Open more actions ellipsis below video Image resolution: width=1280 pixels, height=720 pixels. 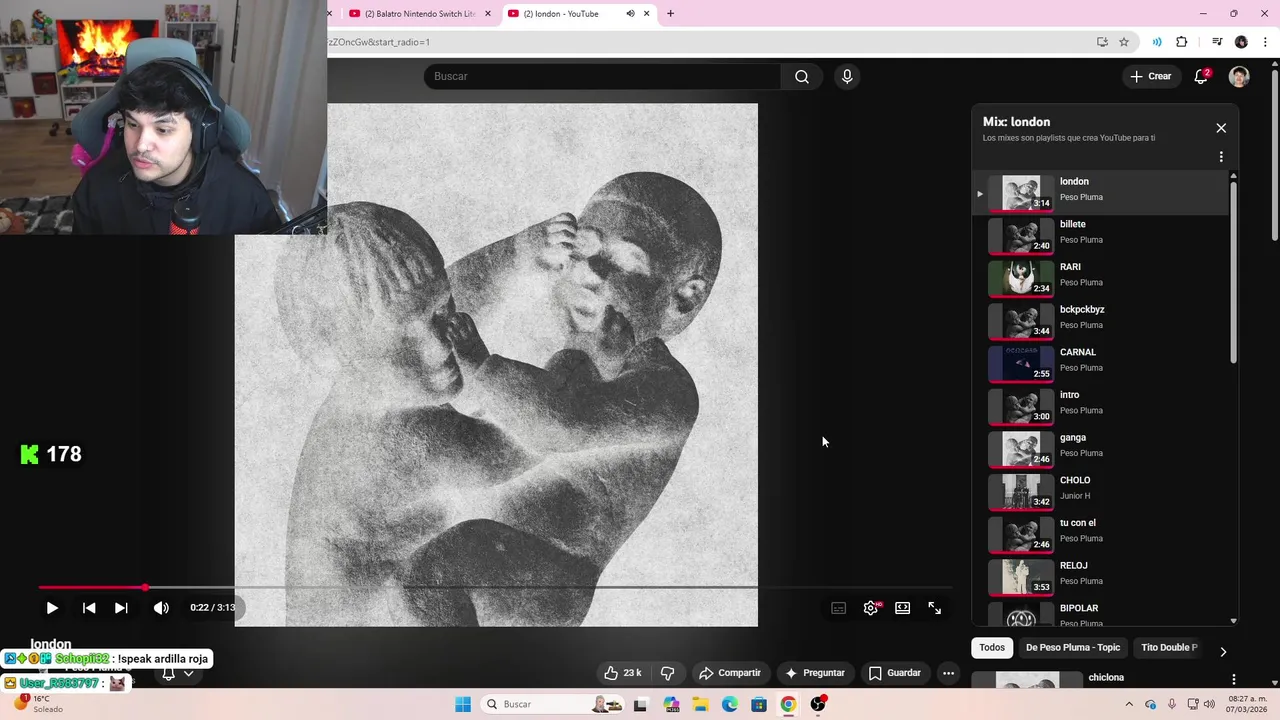tap(948, 673)
